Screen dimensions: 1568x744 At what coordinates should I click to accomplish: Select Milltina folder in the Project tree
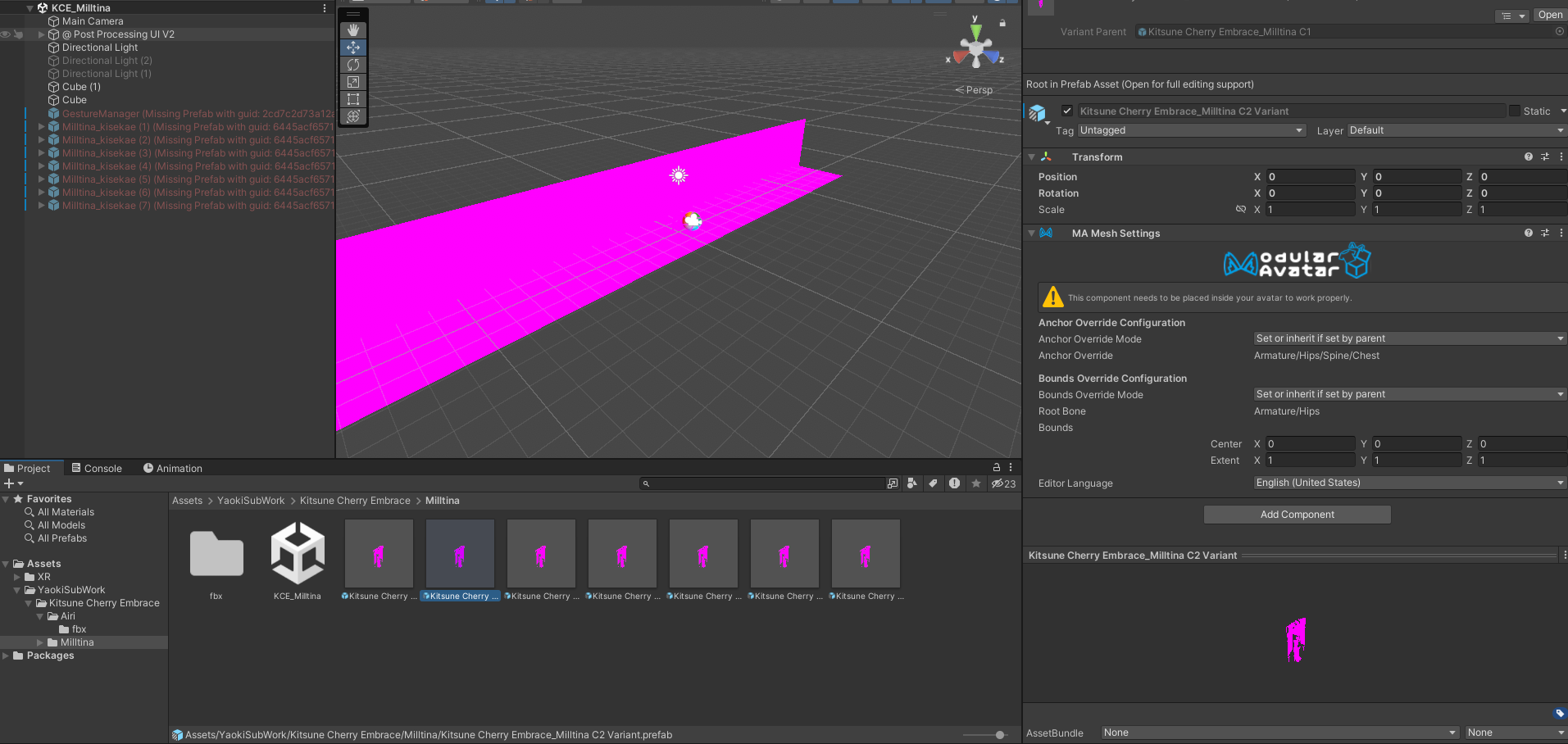[77, 642]
